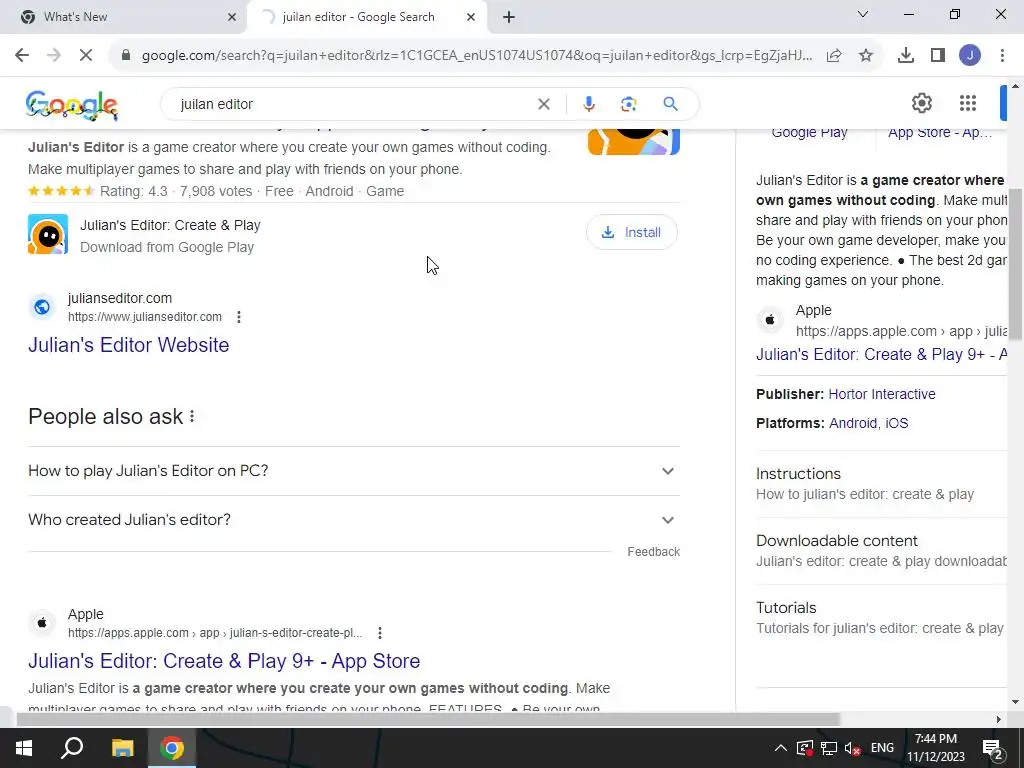
Task: Open more options for Apple App Store result
Action: 380,633
